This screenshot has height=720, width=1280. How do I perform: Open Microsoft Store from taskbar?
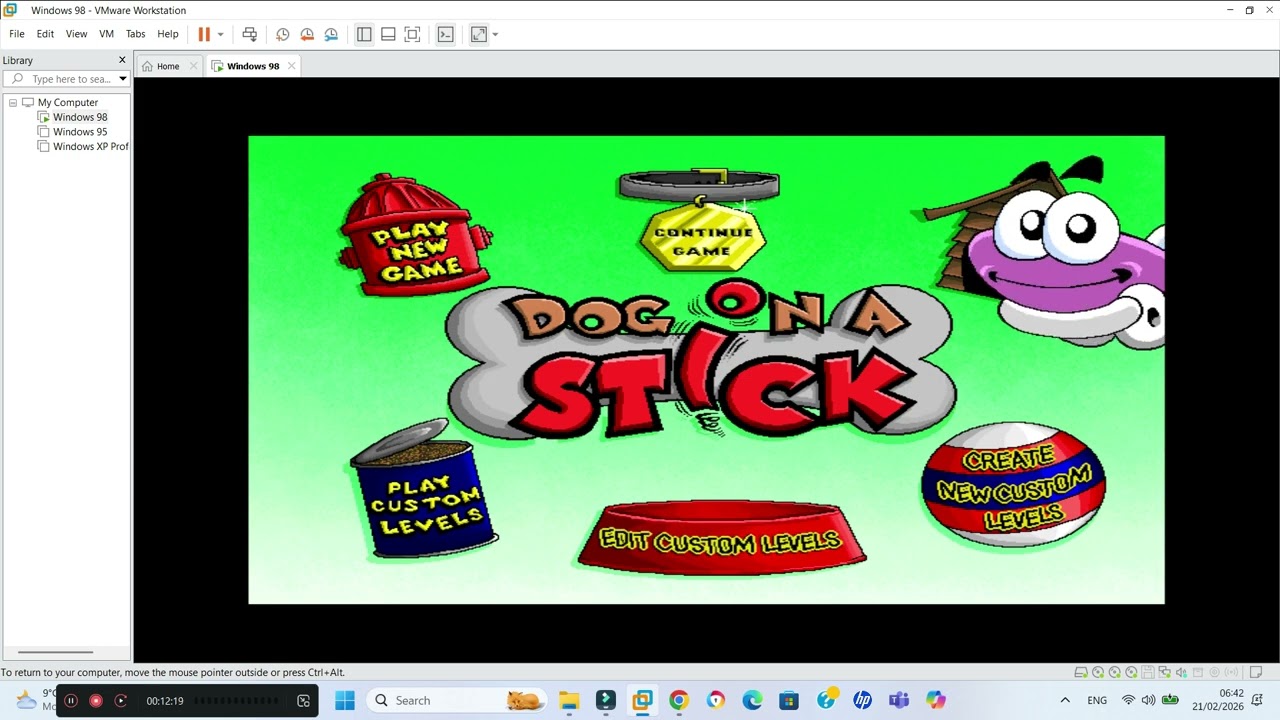click(x=789, y=700)
